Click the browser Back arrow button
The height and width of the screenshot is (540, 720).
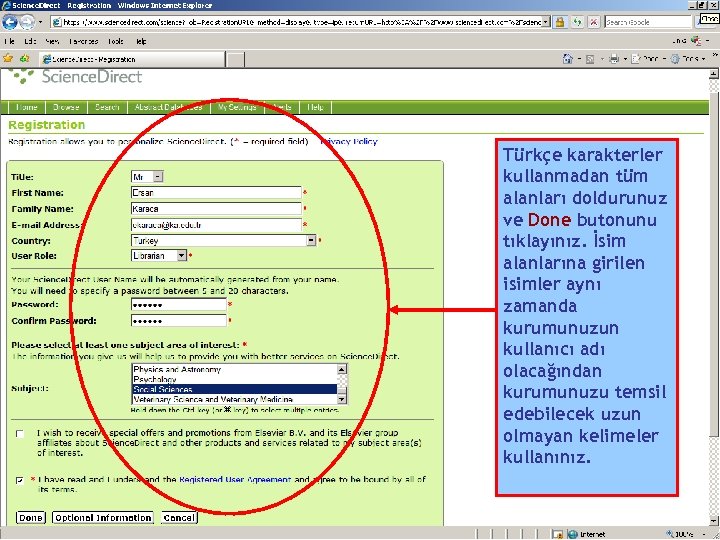click(x=10, y=22)
